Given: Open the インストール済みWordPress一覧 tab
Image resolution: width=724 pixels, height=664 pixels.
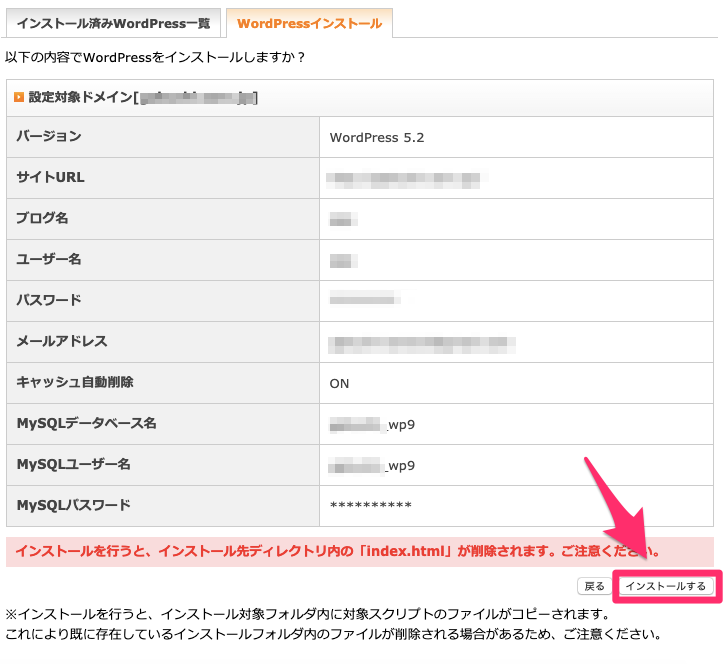Looking at the screenshot, I should (113, 23).
